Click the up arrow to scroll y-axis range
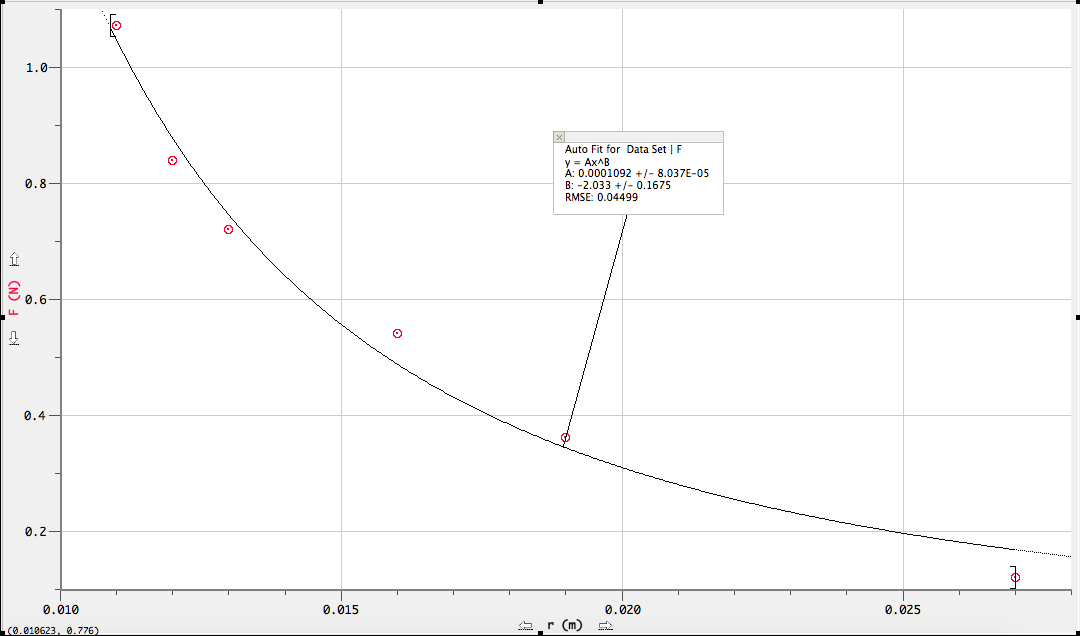This screenshot has width=1080, height=636. click(13, 258)
